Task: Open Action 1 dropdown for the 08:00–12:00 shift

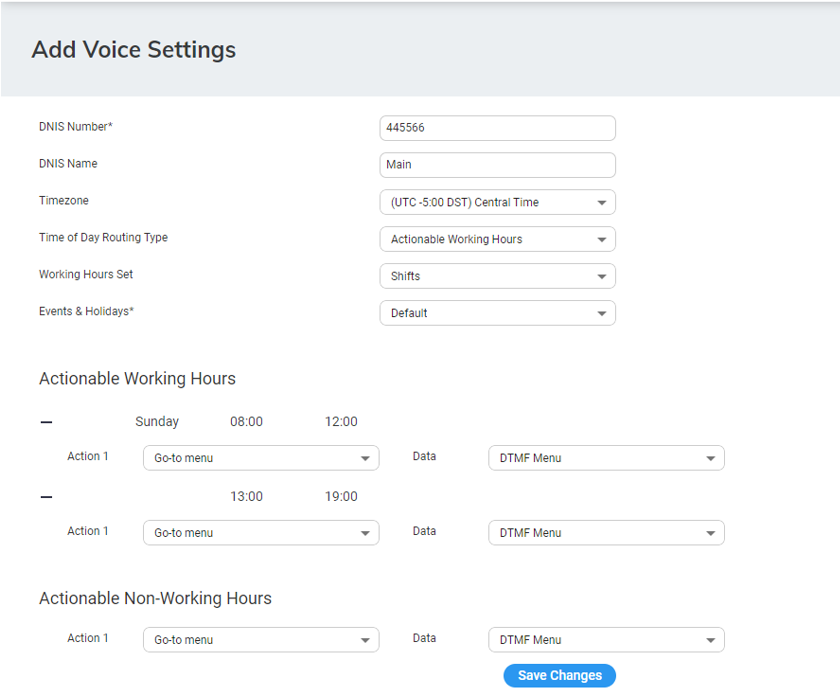Action: 261,458
